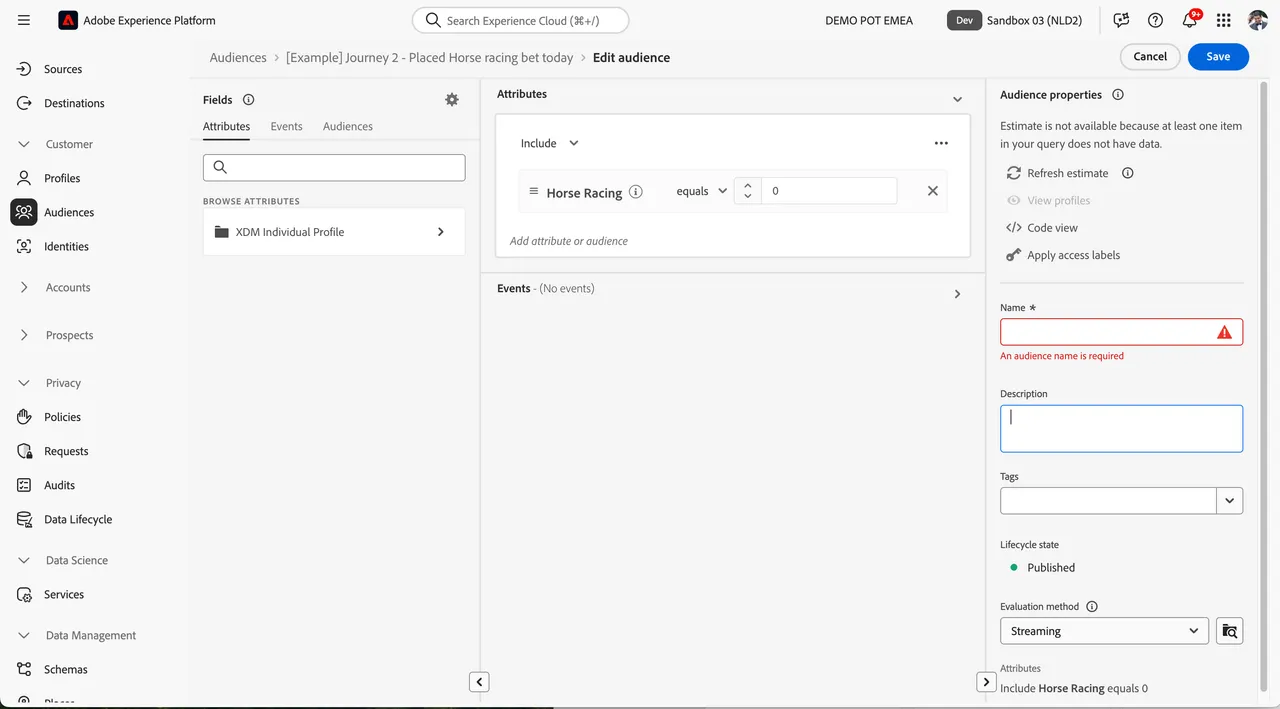The width and height of the screenshot is (1280, 709).
Task: Click the Horse Racing info icon
Action: click(x=636, y=192)
